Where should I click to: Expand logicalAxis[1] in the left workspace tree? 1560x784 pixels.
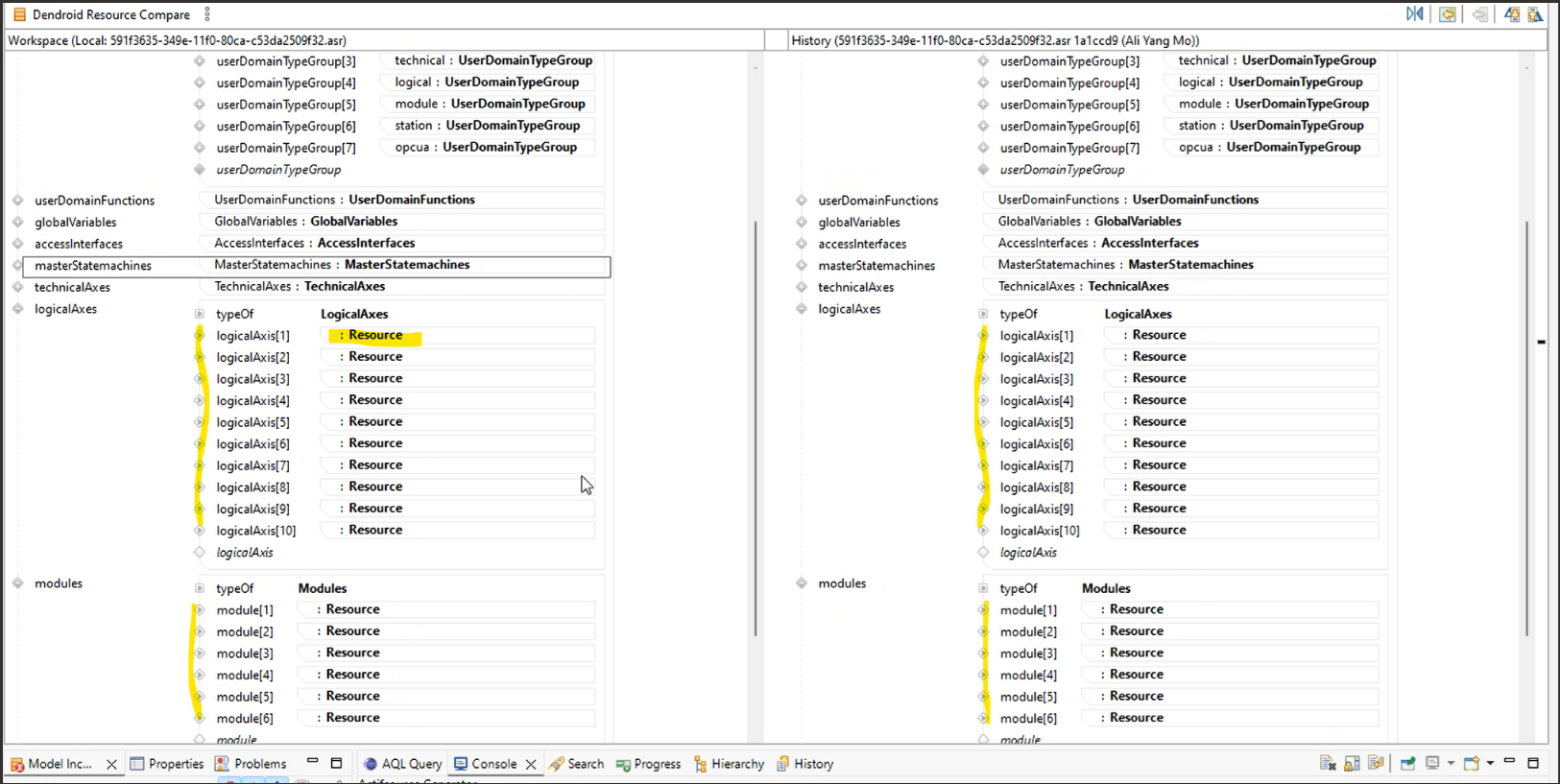[x=200, y=336]
